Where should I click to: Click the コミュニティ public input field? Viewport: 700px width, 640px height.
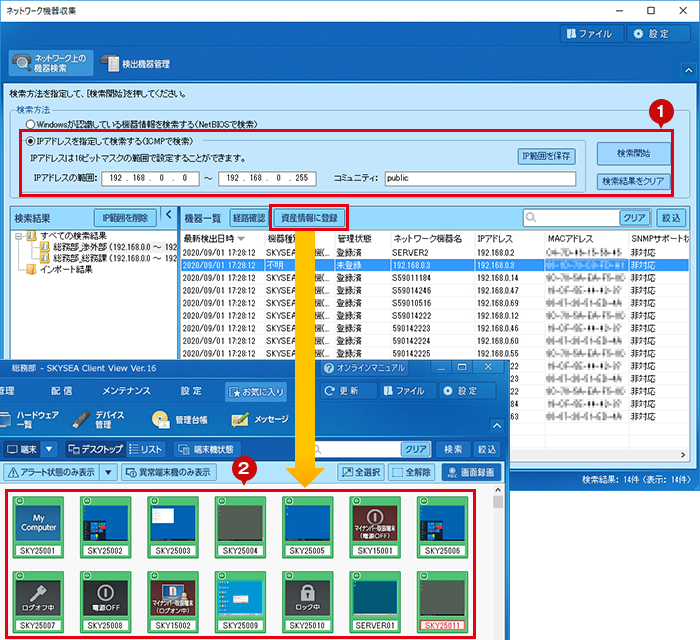click(480, 178)
